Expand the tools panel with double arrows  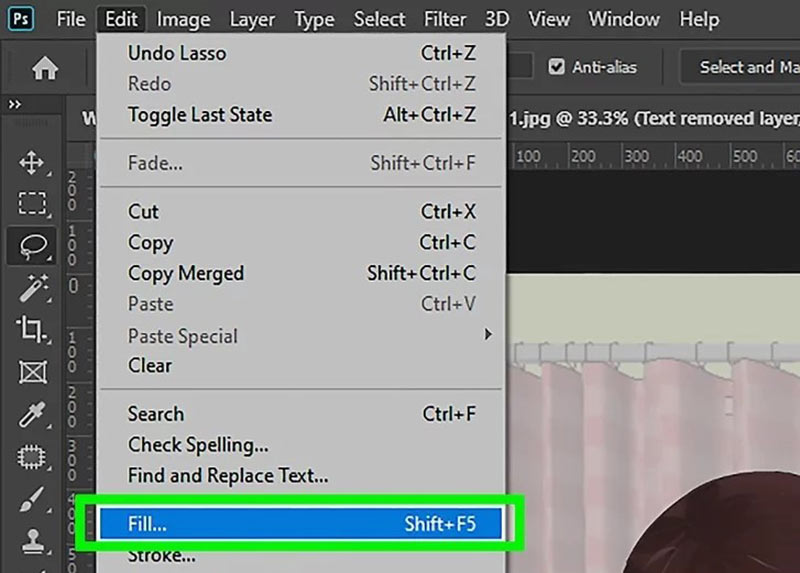tap(14, 104)
